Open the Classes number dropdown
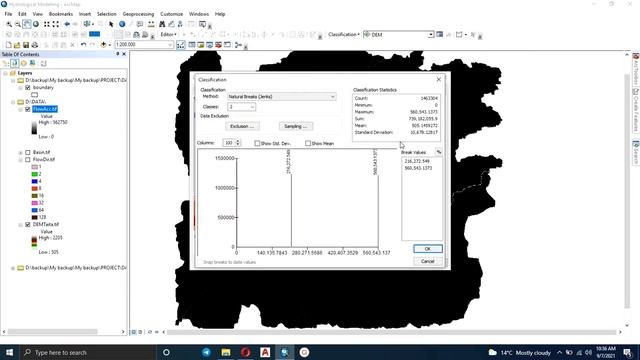 (x=252, y=107)
